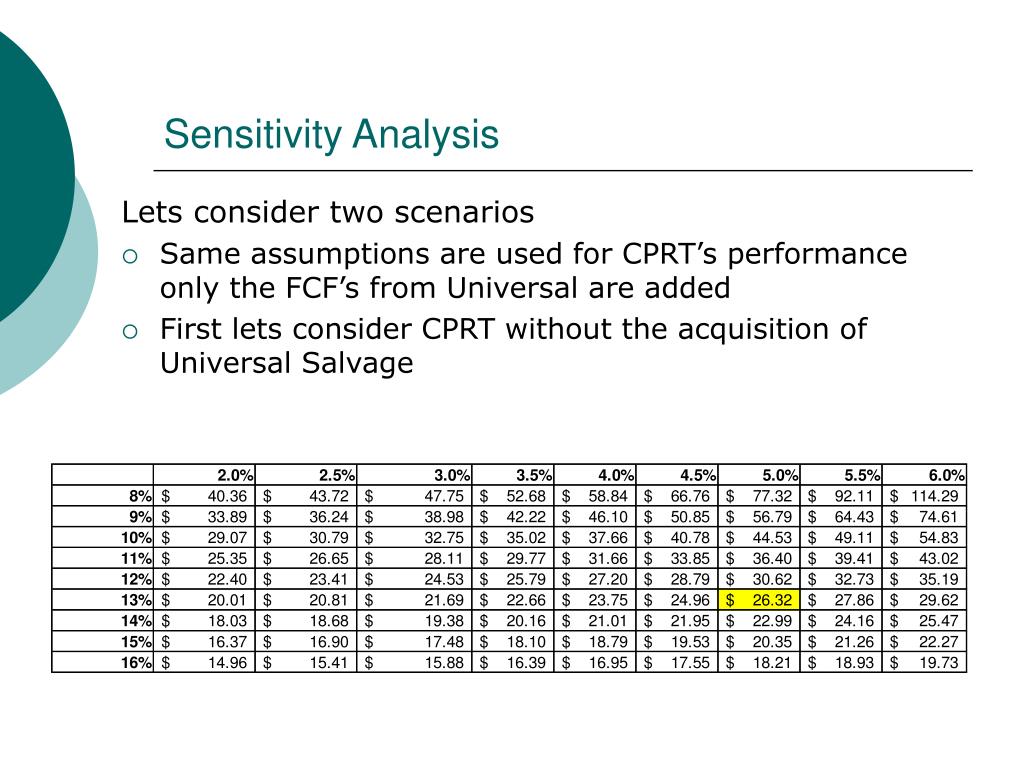Click the 'Universal Salvage' text line
This screenshot has height=768, width=1024.
(x=287, y=363)
